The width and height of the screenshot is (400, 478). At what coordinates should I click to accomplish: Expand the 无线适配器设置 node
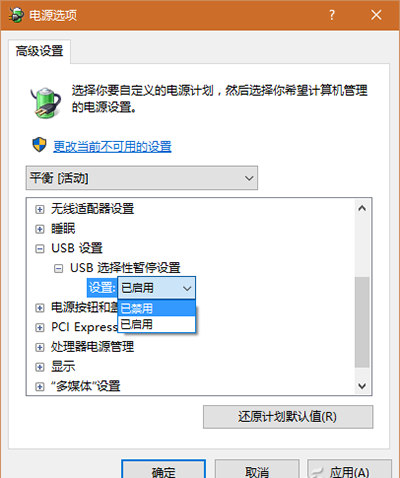click(40, 210)
